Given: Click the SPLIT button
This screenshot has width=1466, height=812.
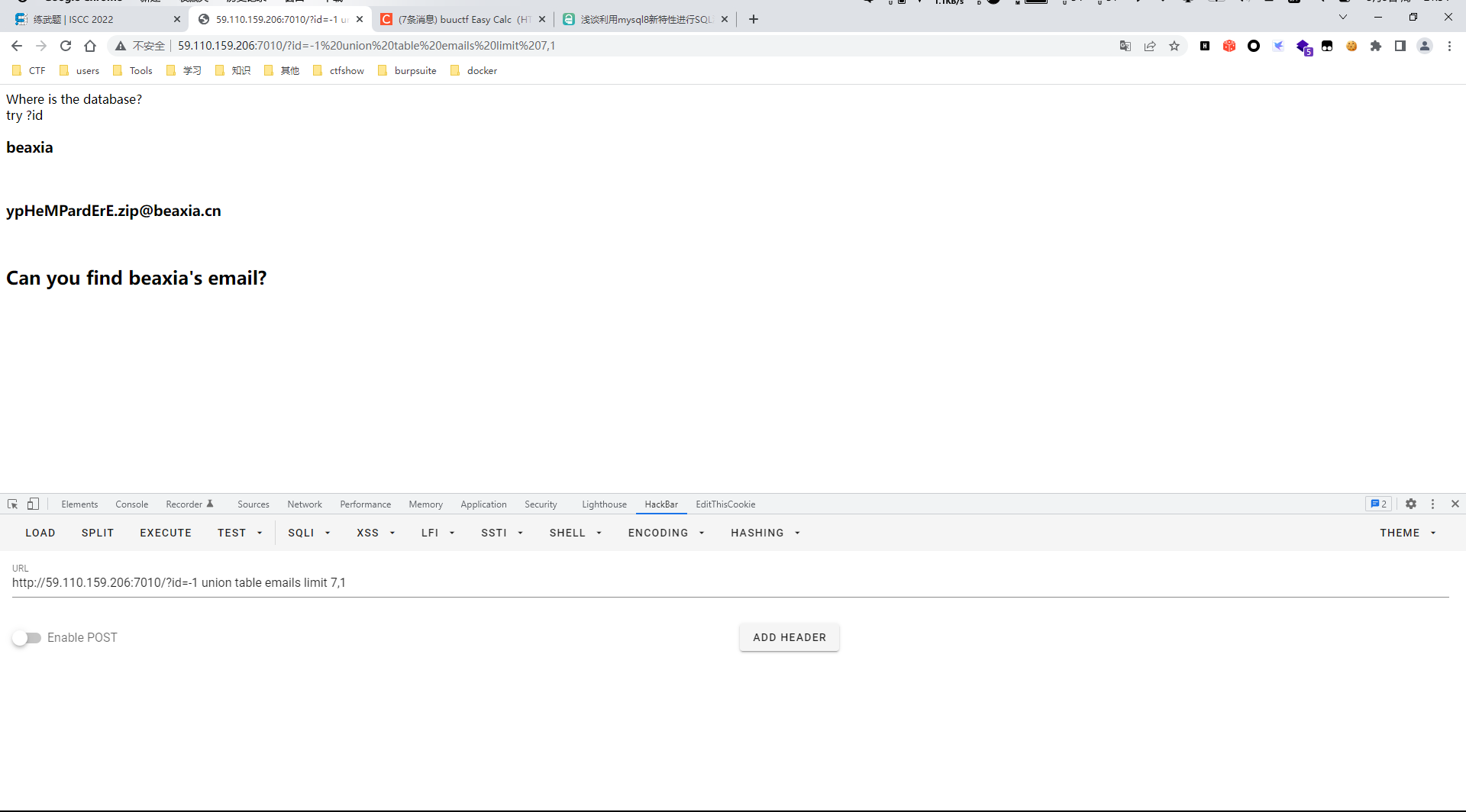Looking at the screenshot, I should click(x=98, y=533).
